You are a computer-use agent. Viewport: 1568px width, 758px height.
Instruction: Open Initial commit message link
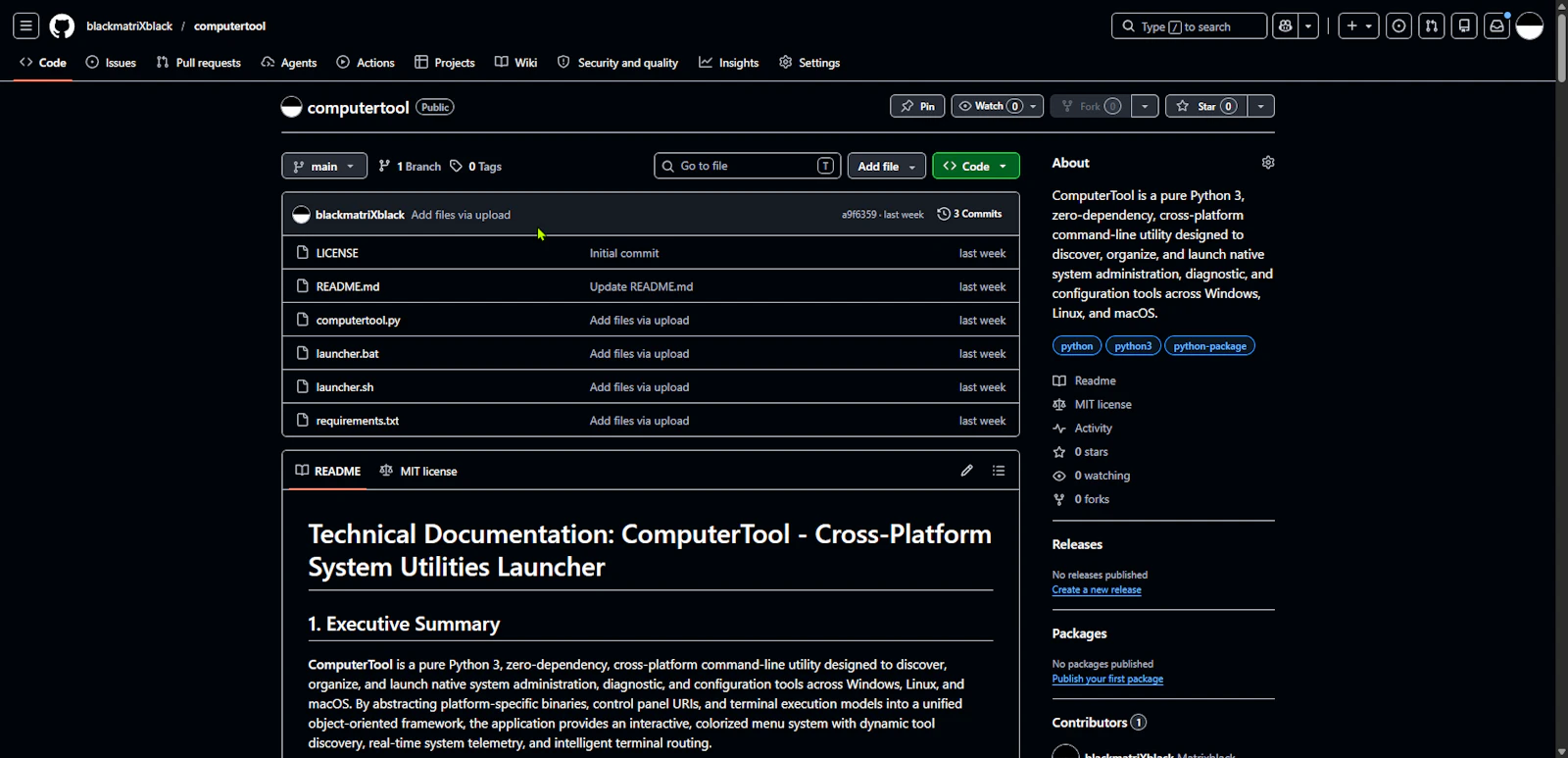point(624,253)
